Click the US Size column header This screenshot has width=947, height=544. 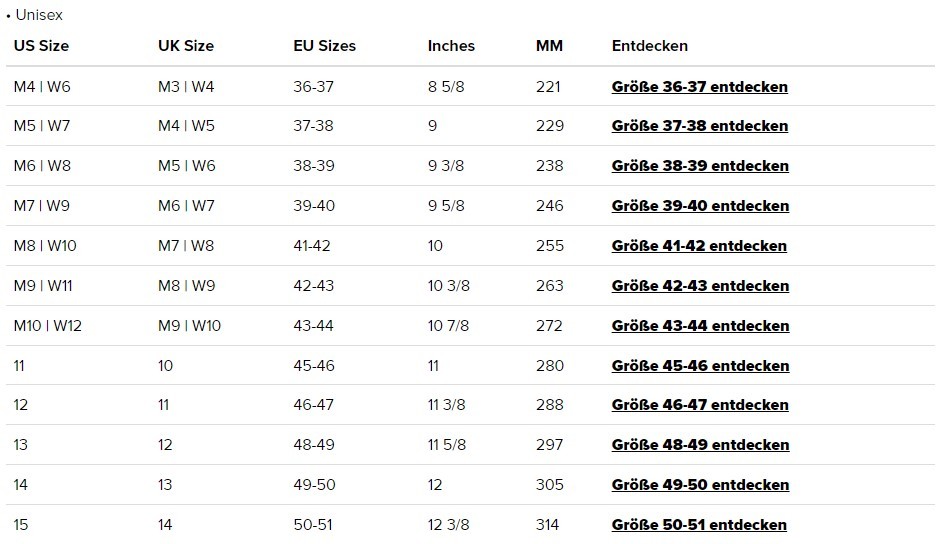click(41, 46)
